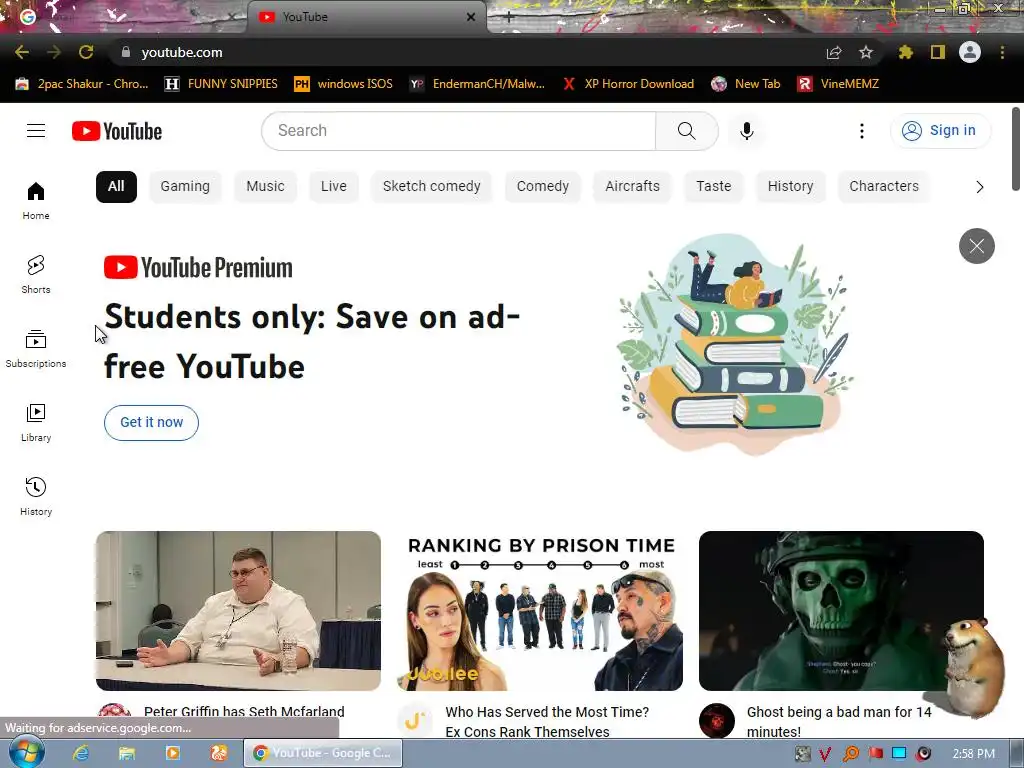Focus the YouTube search field
1024x768 pixels.
459,131
